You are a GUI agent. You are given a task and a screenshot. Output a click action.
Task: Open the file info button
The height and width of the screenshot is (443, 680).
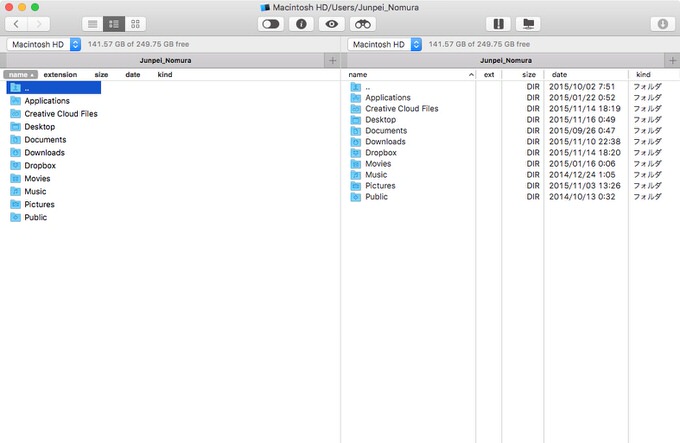pos(301,23)
